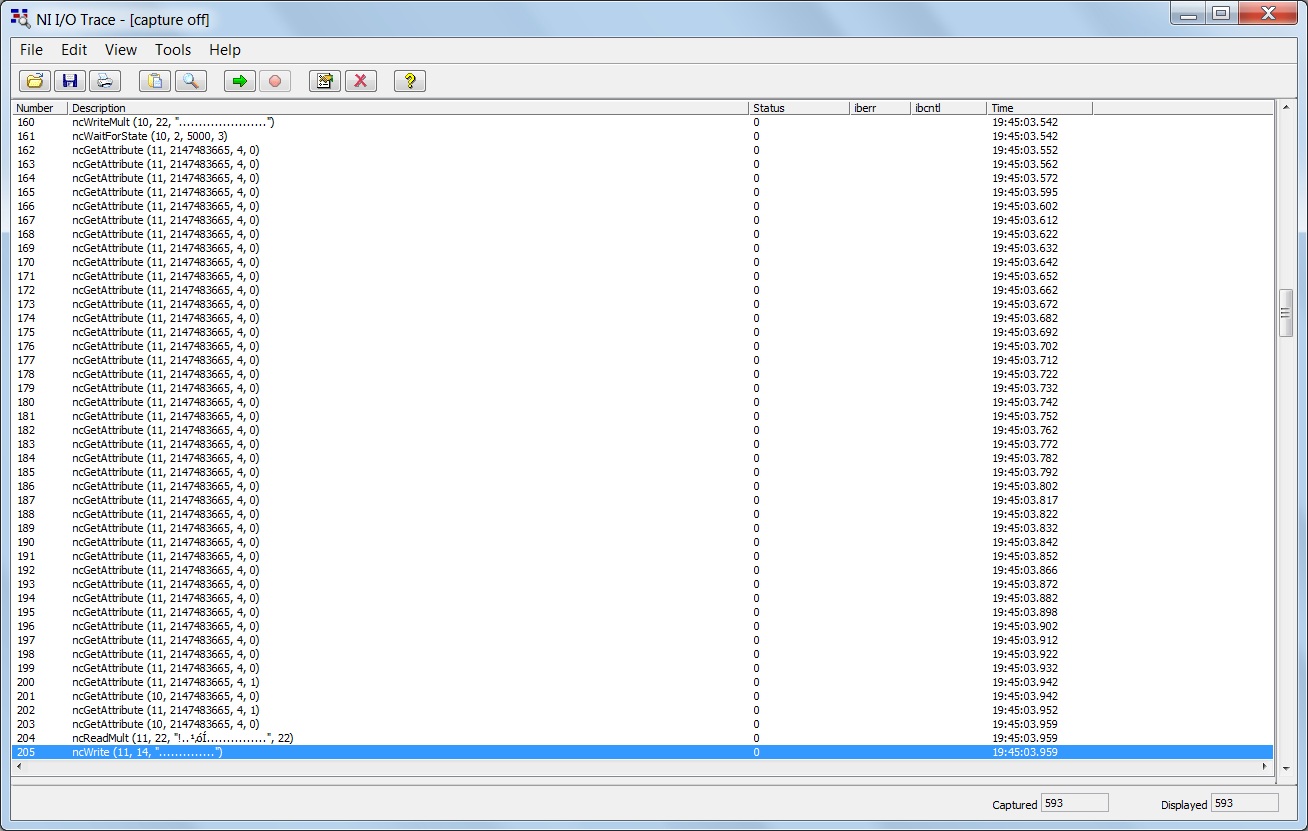Click the NI I/O Trace title bar icon
This screenshot has width=1308, height=831.
tap(20, 18)
